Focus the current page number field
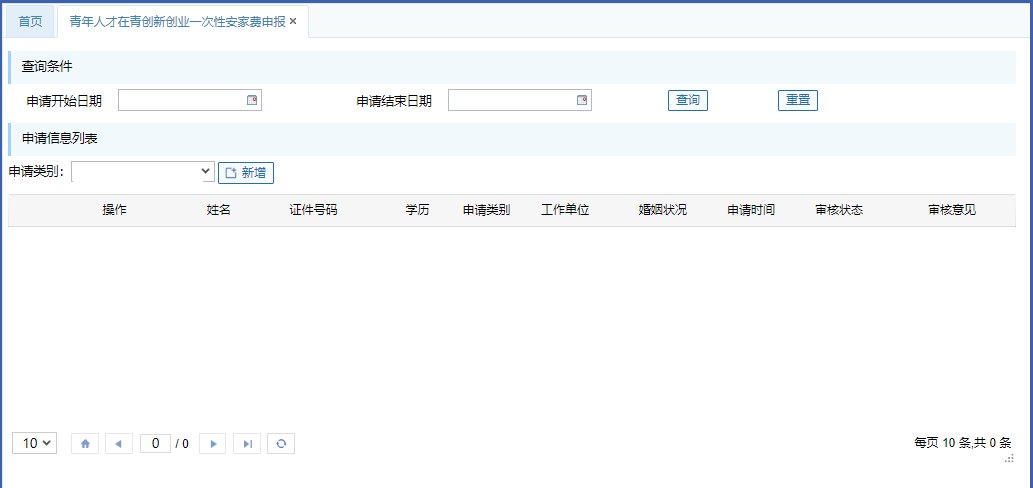 (x=155, y=444)
